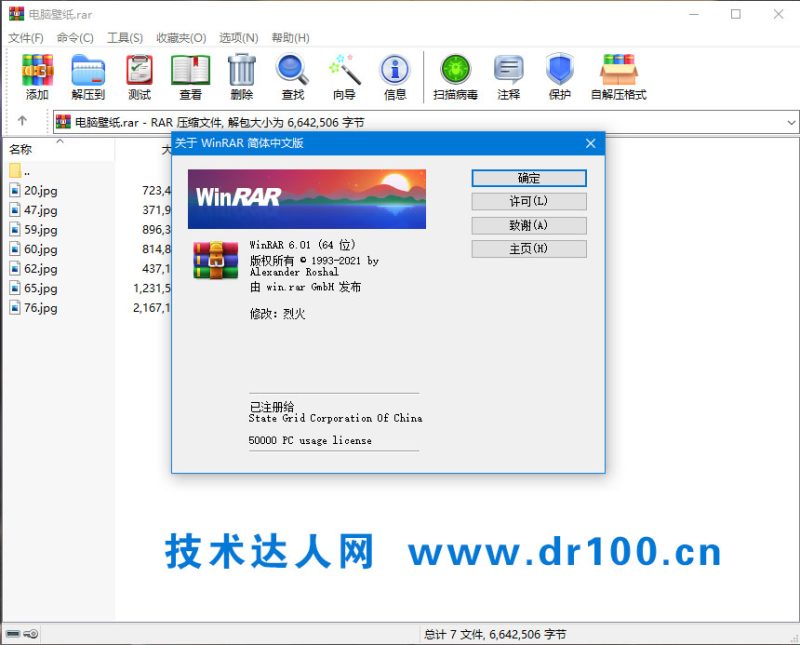The image size is (800, 645).
Task: Click the WinRAR sunset banner image
Action: click(x=307, y=199)
